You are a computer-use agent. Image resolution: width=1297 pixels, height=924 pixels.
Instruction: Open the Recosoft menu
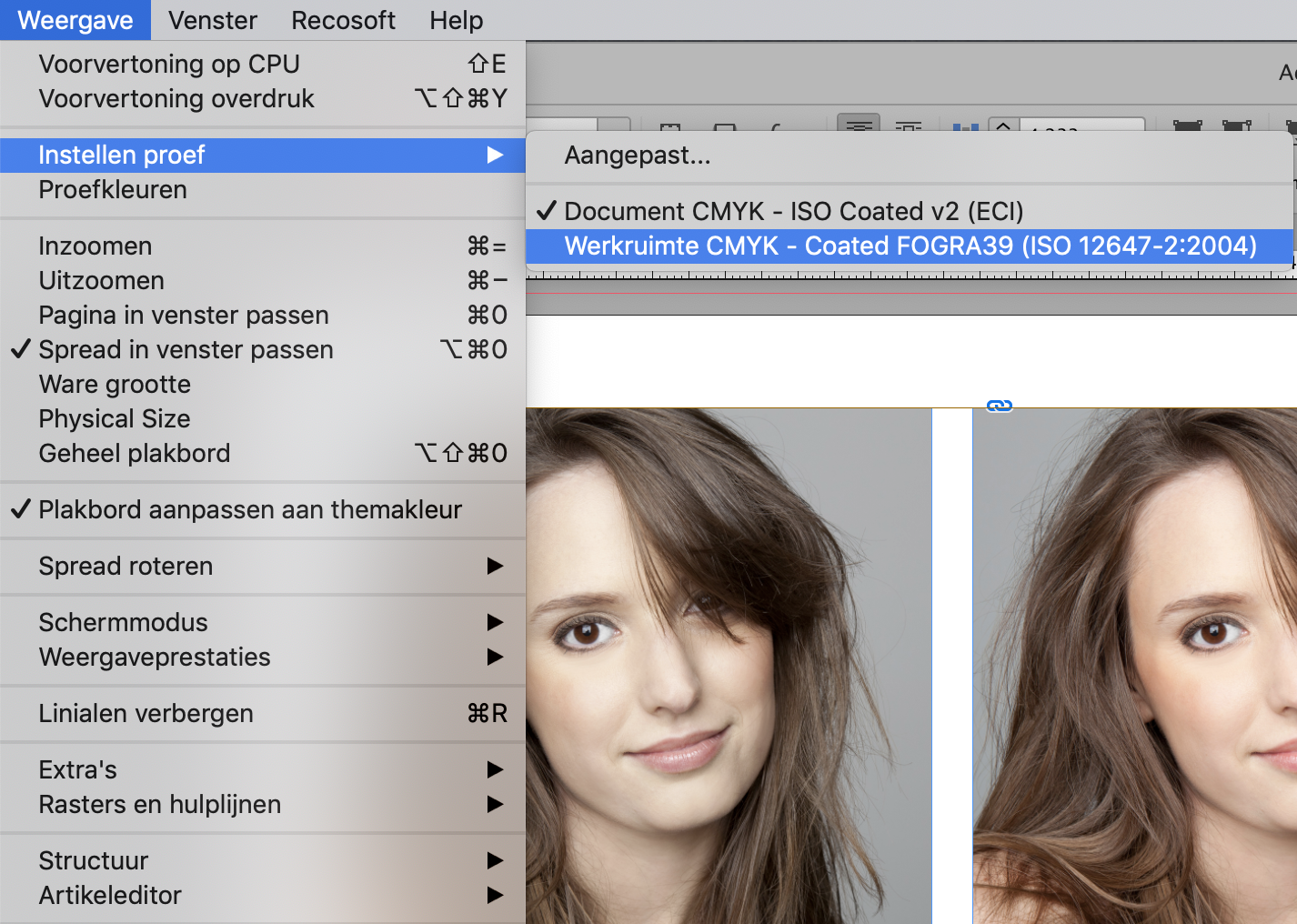tap(343, 20)
